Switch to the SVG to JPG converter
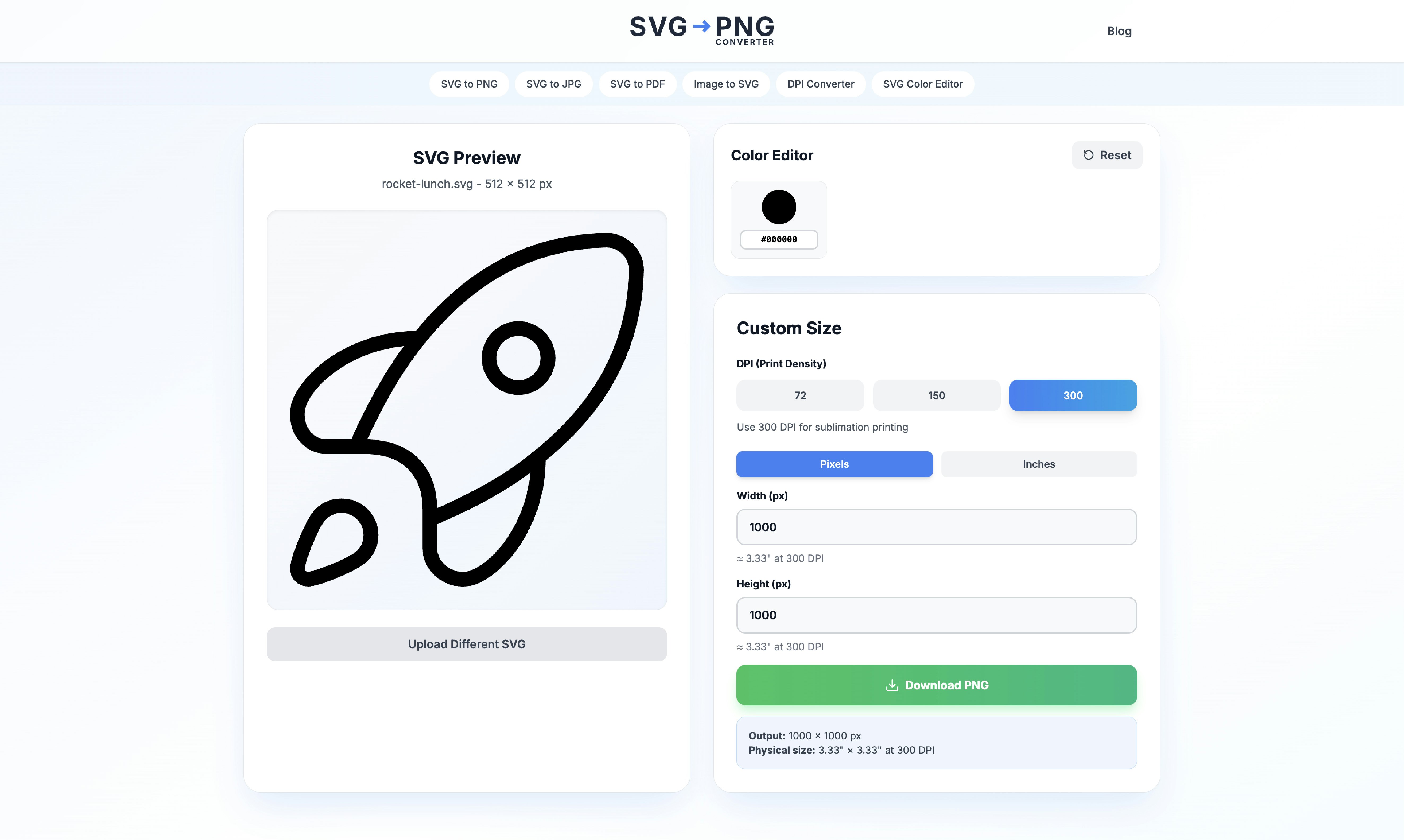This screenshot has width=1404, height=840. pos(553,84)
